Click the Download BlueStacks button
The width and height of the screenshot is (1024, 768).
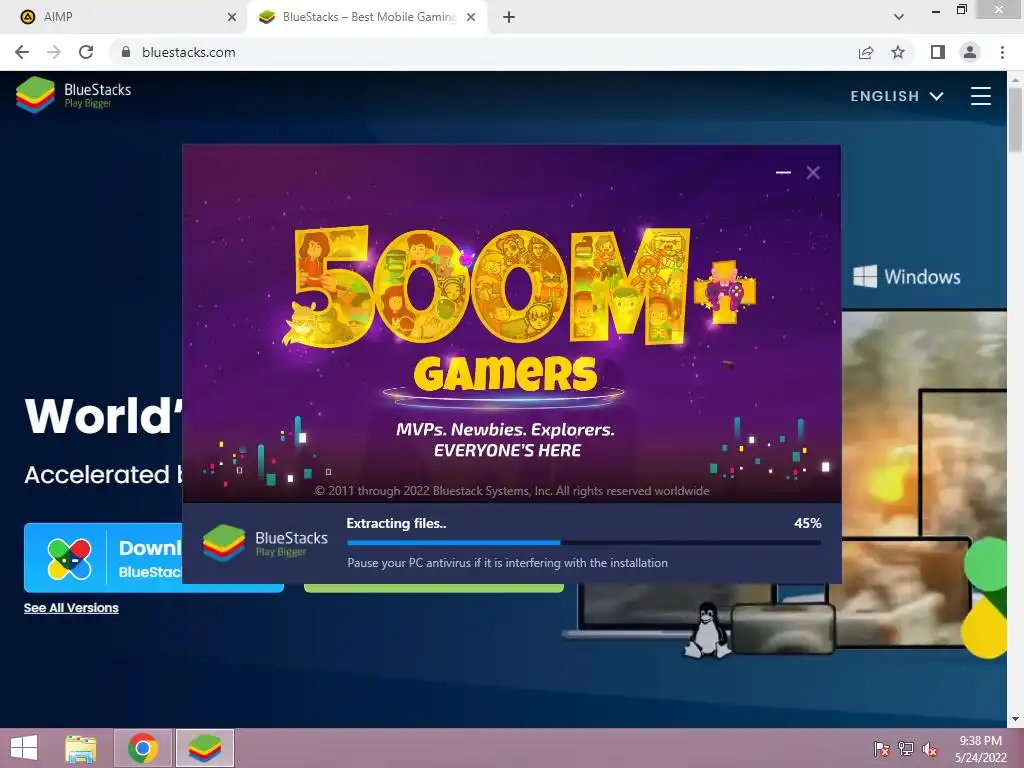(x=103, y=558)
